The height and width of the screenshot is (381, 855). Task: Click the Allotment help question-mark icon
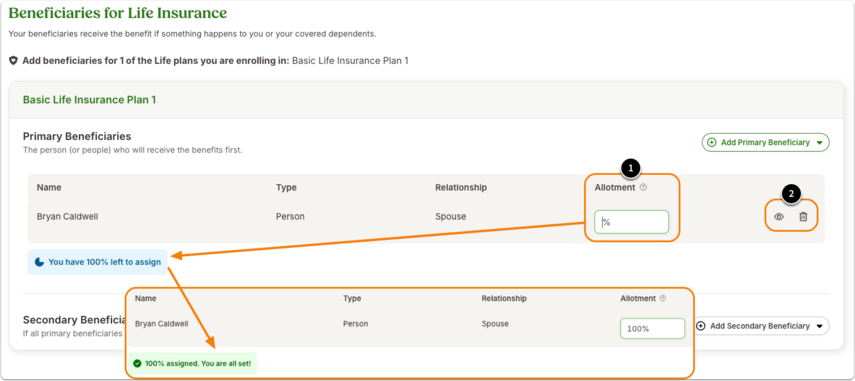(643, 187)
